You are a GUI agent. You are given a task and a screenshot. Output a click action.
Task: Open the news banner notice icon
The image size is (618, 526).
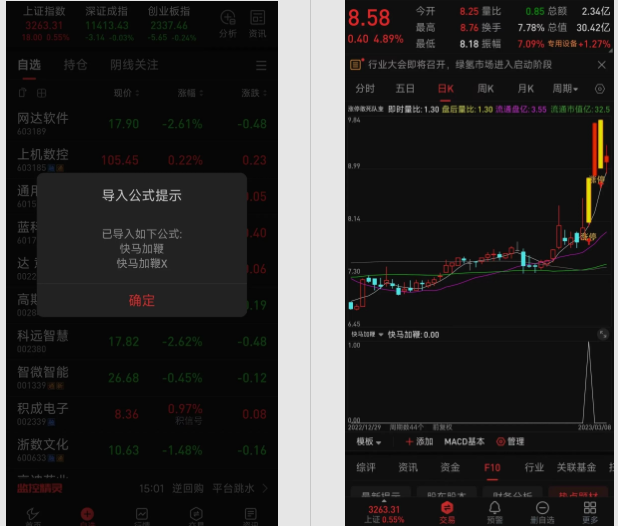[x=356, y=64]
